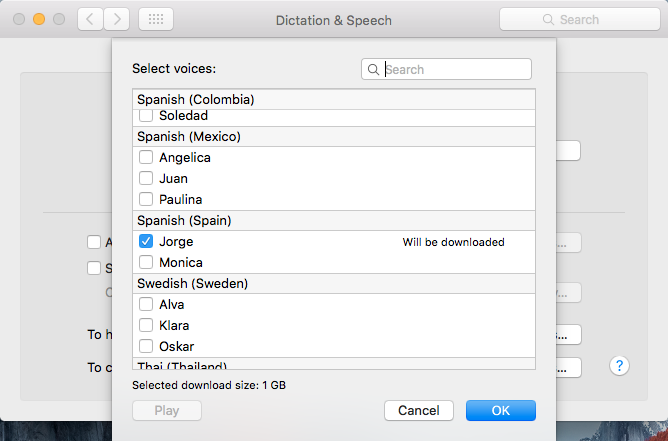This screenshot has height=441, width=668.
Task: Toggle the Oskar voice checkbox
Action: 146,346
